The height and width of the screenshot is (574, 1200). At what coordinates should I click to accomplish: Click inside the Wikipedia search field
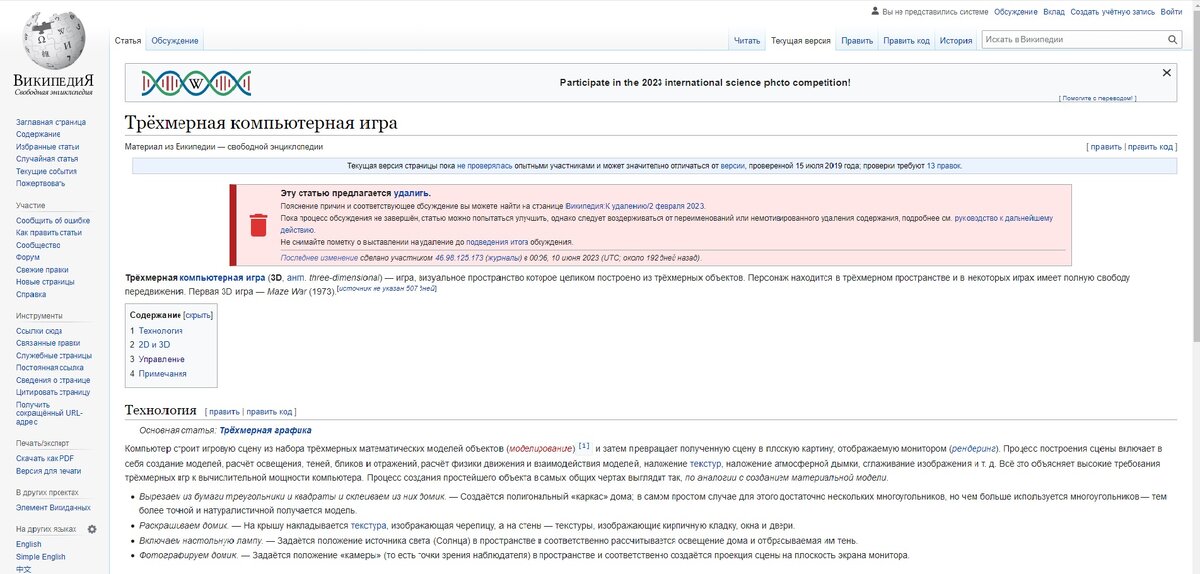(1073, 39)
